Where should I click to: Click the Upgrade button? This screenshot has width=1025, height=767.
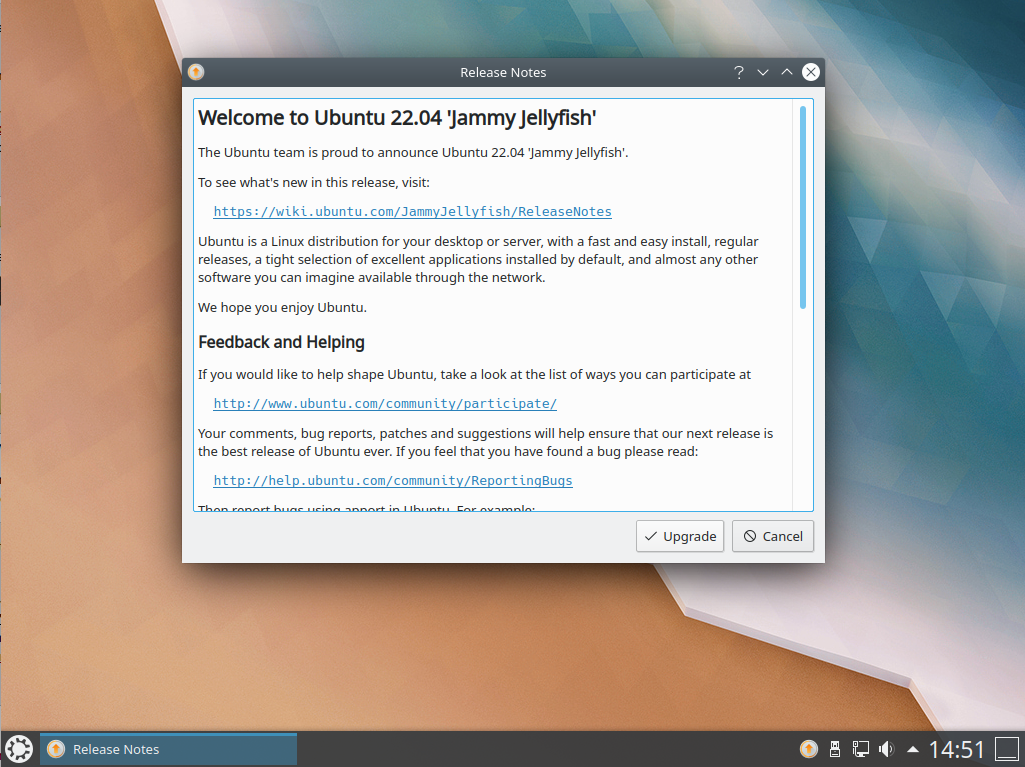pos(680,536)
